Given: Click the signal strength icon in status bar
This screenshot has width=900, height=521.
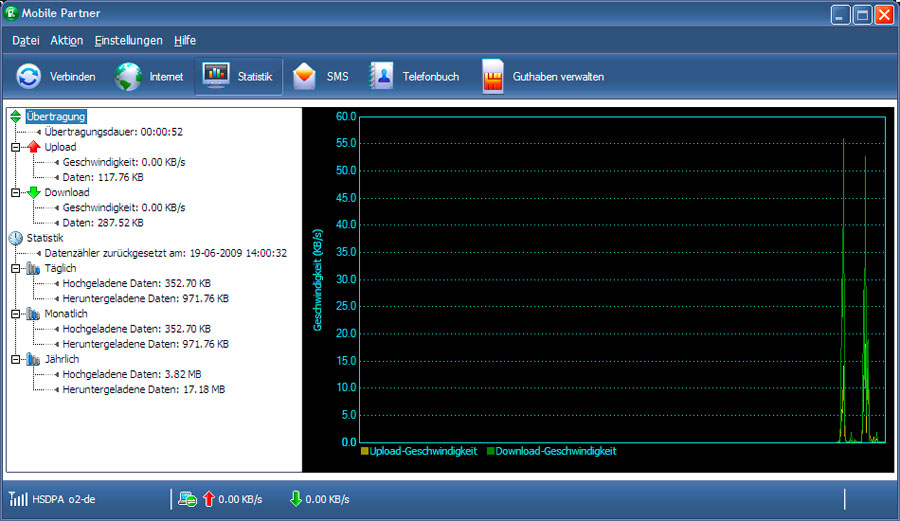Looking at the screenshot, I should [18, 498].
